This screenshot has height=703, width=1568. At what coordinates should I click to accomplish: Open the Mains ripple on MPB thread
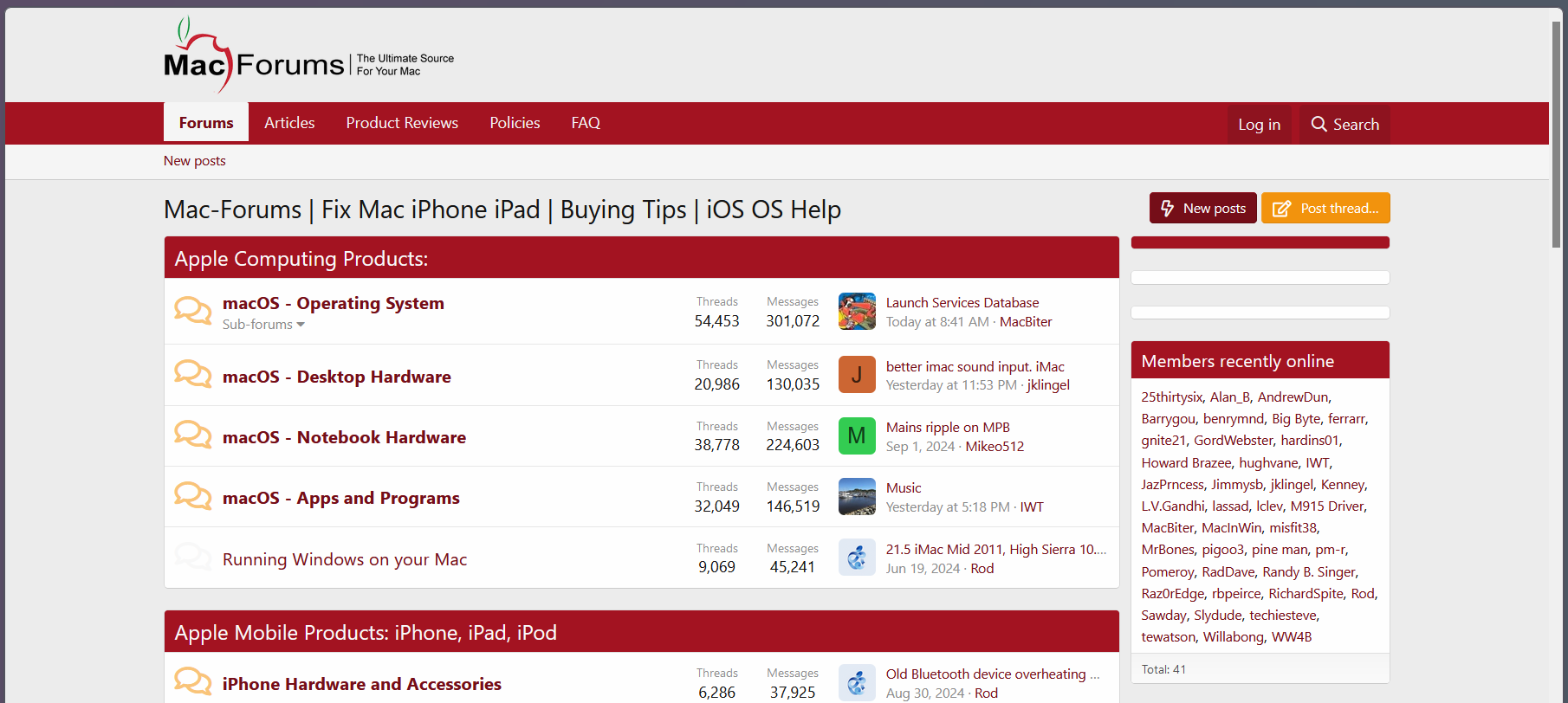pyautogui.click(x=948, y=428)
